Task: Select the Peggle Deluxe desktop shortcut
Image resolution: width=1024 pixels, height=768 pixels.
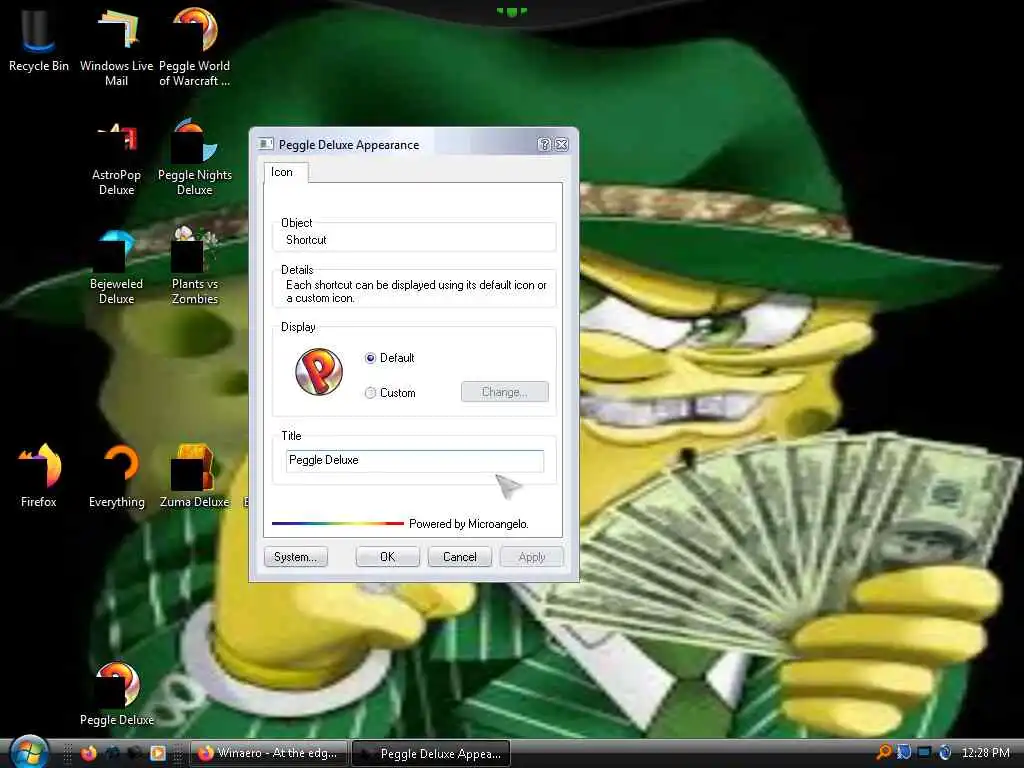Action: (117, 694)
